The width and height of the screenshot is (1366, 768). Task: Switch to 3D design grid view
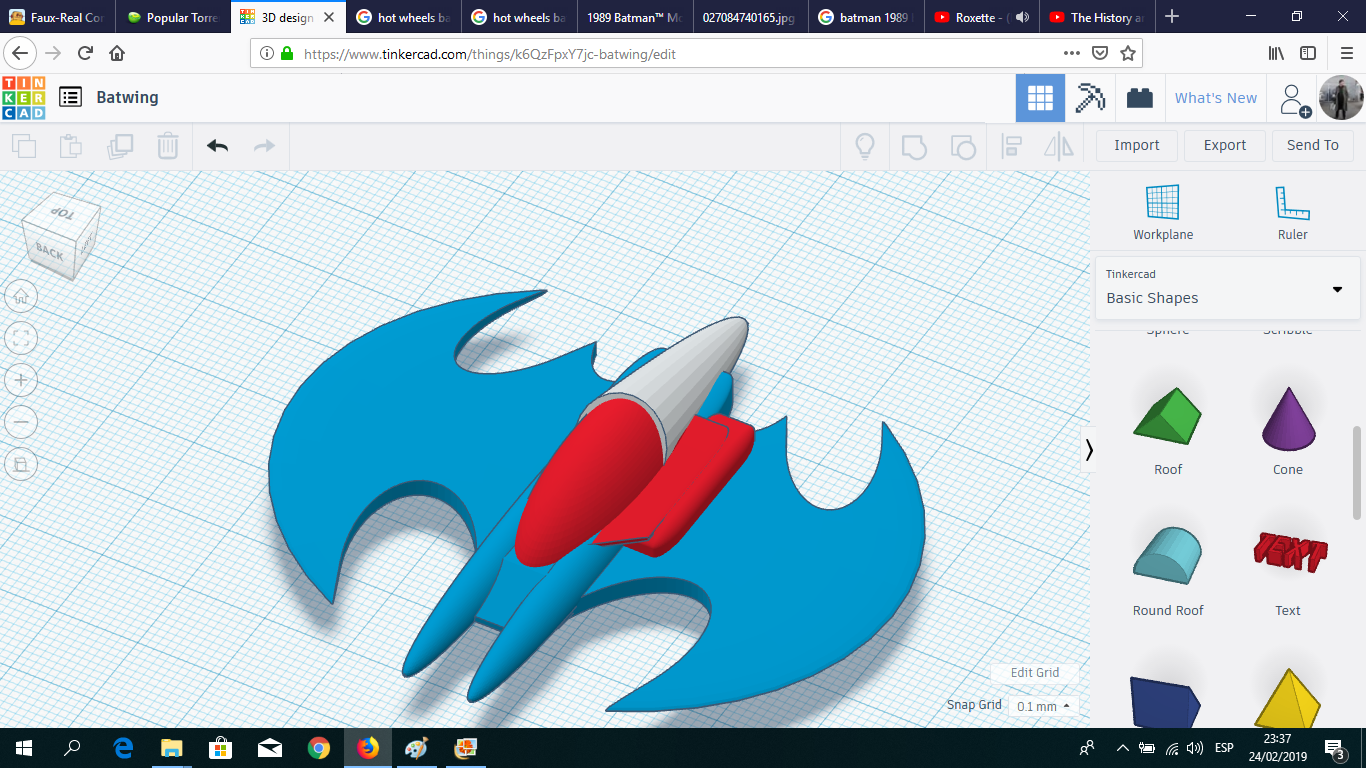(x=1040, y=98)
